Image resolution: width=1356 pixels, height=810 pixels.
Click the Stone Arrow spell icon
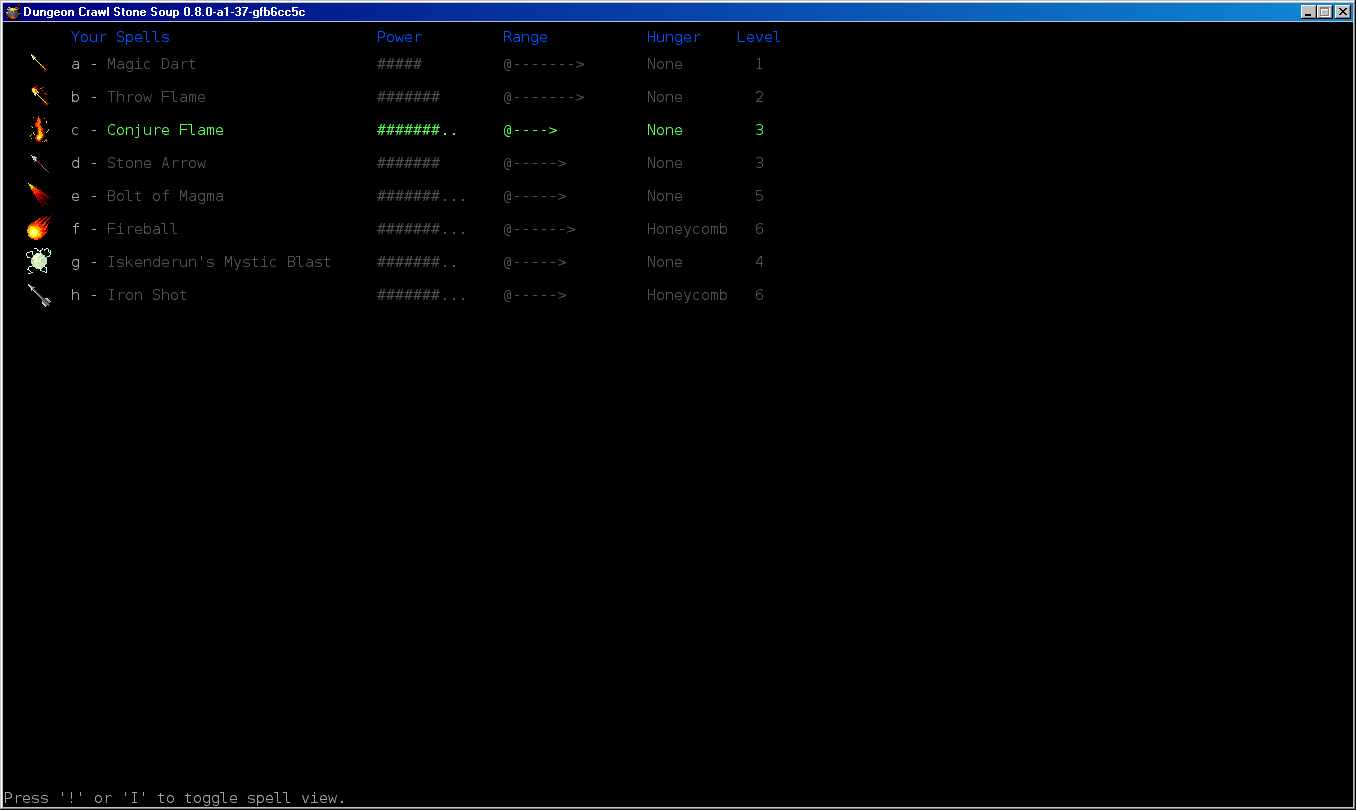[x=39, y=162]
